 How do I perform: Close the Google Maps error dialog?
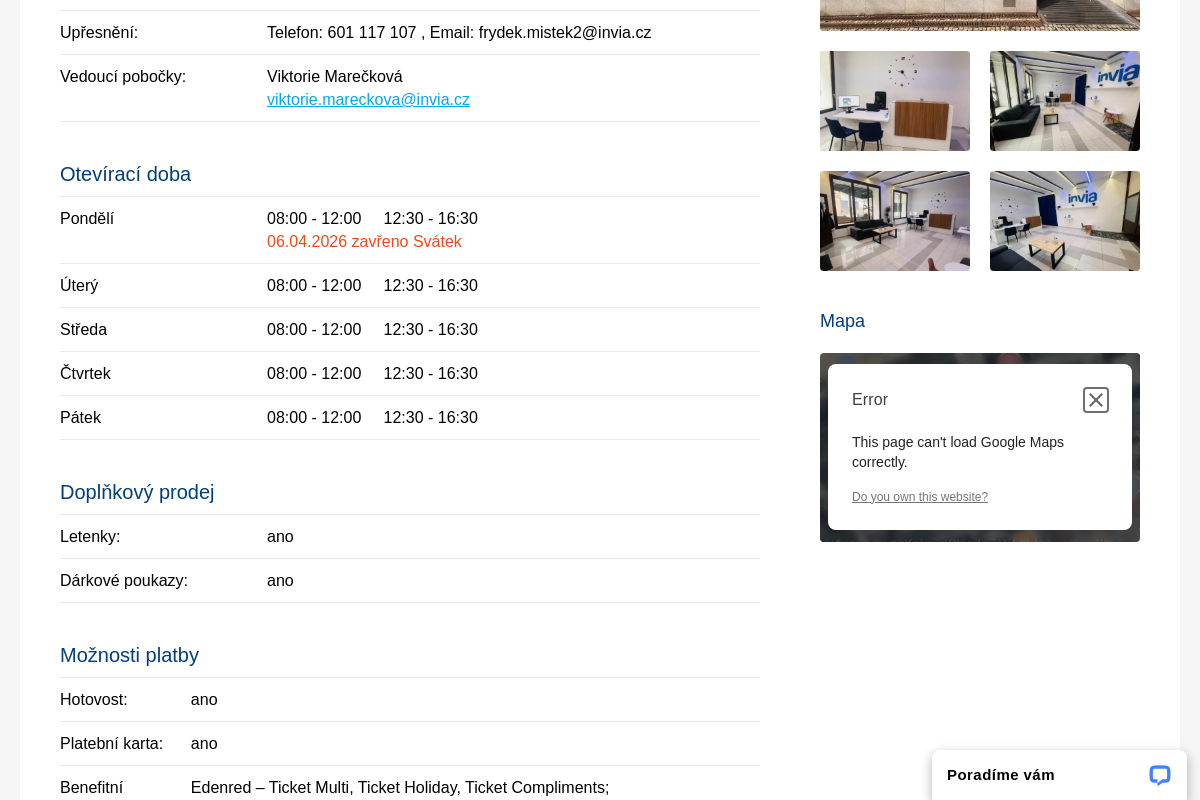click(1095, 400)
